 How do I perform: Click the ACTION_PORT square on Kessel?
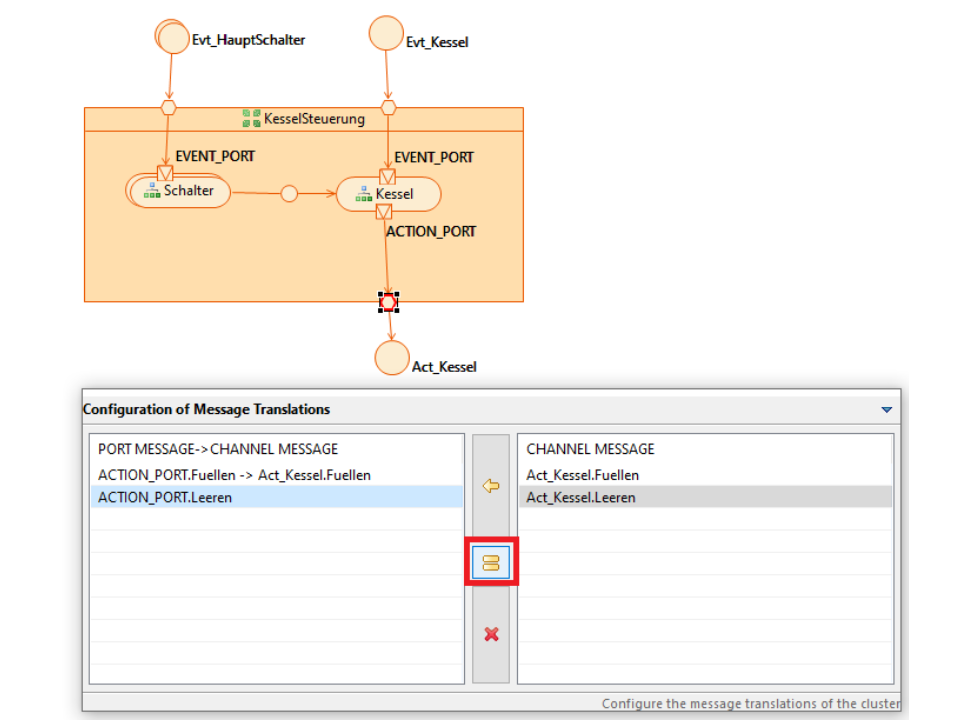383,212
